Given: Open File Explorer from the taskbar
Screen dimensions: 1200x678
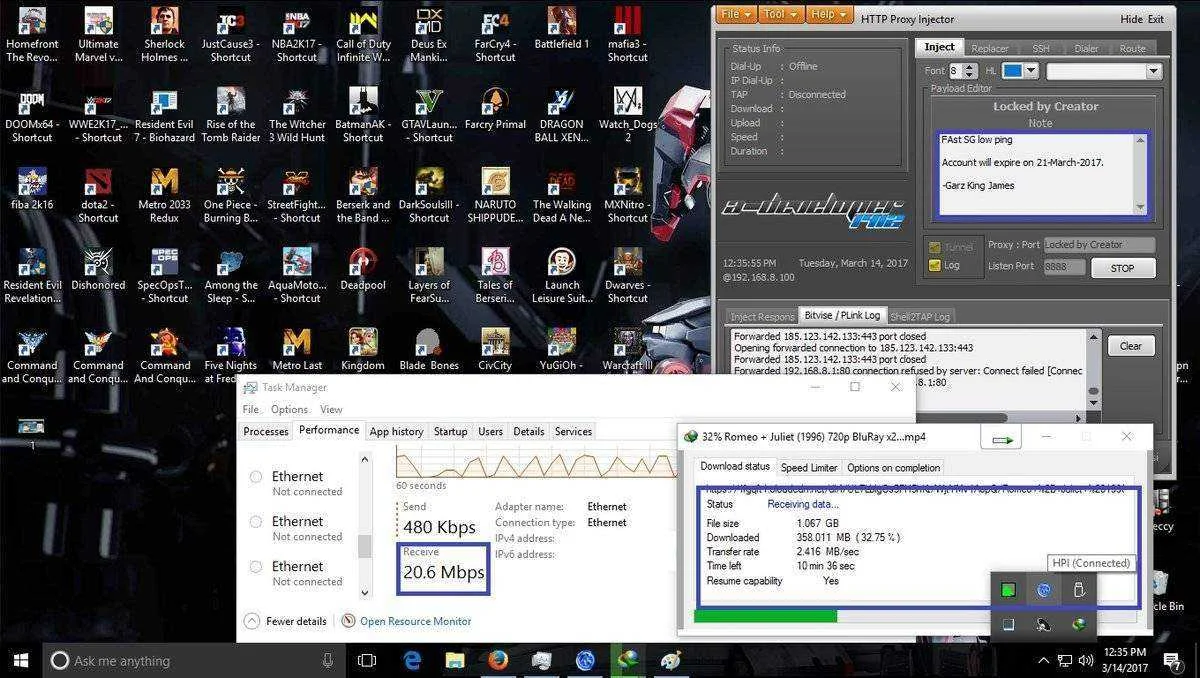Looking at the screenshot, I should 455,660.
